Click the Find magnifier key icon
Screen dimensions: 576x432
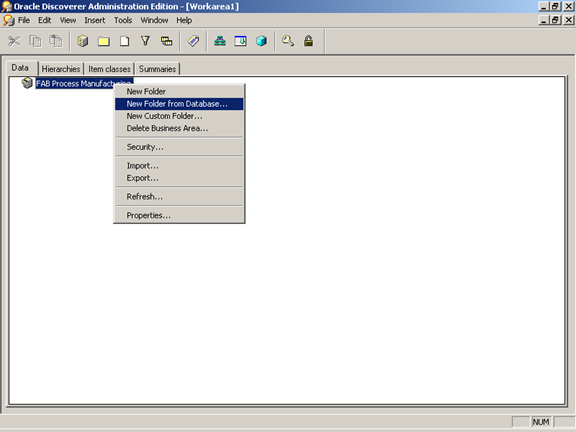(288, 41)
